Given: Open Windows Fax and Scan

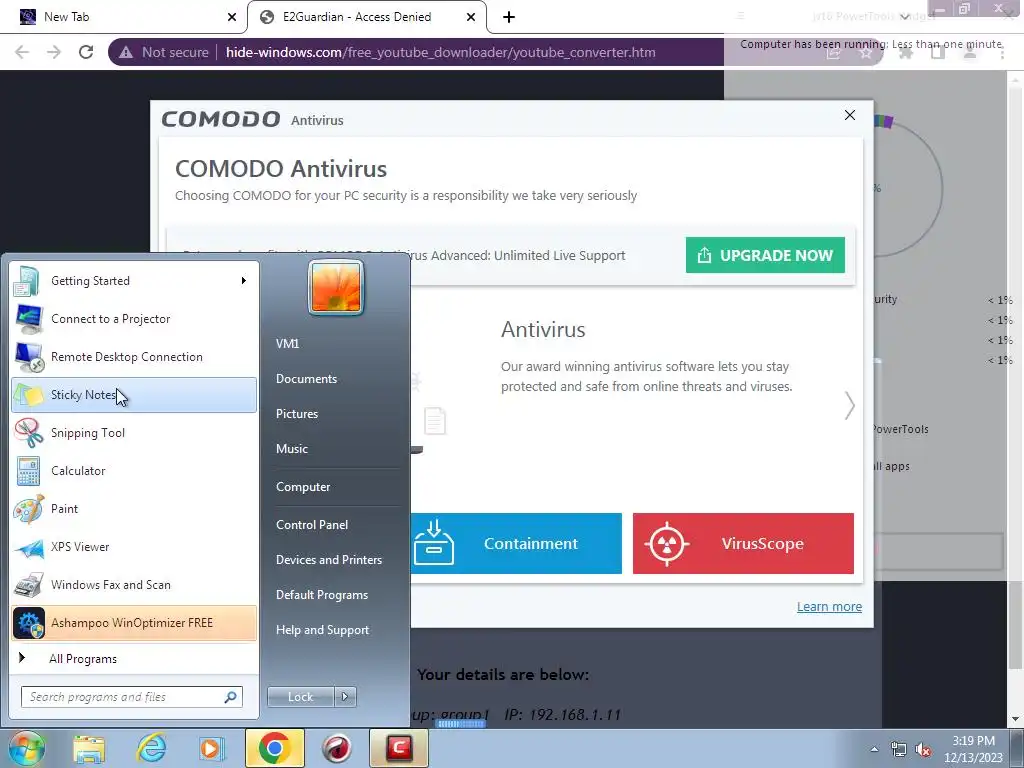Looking at the screenshot, I should click(x=134, y=584).
